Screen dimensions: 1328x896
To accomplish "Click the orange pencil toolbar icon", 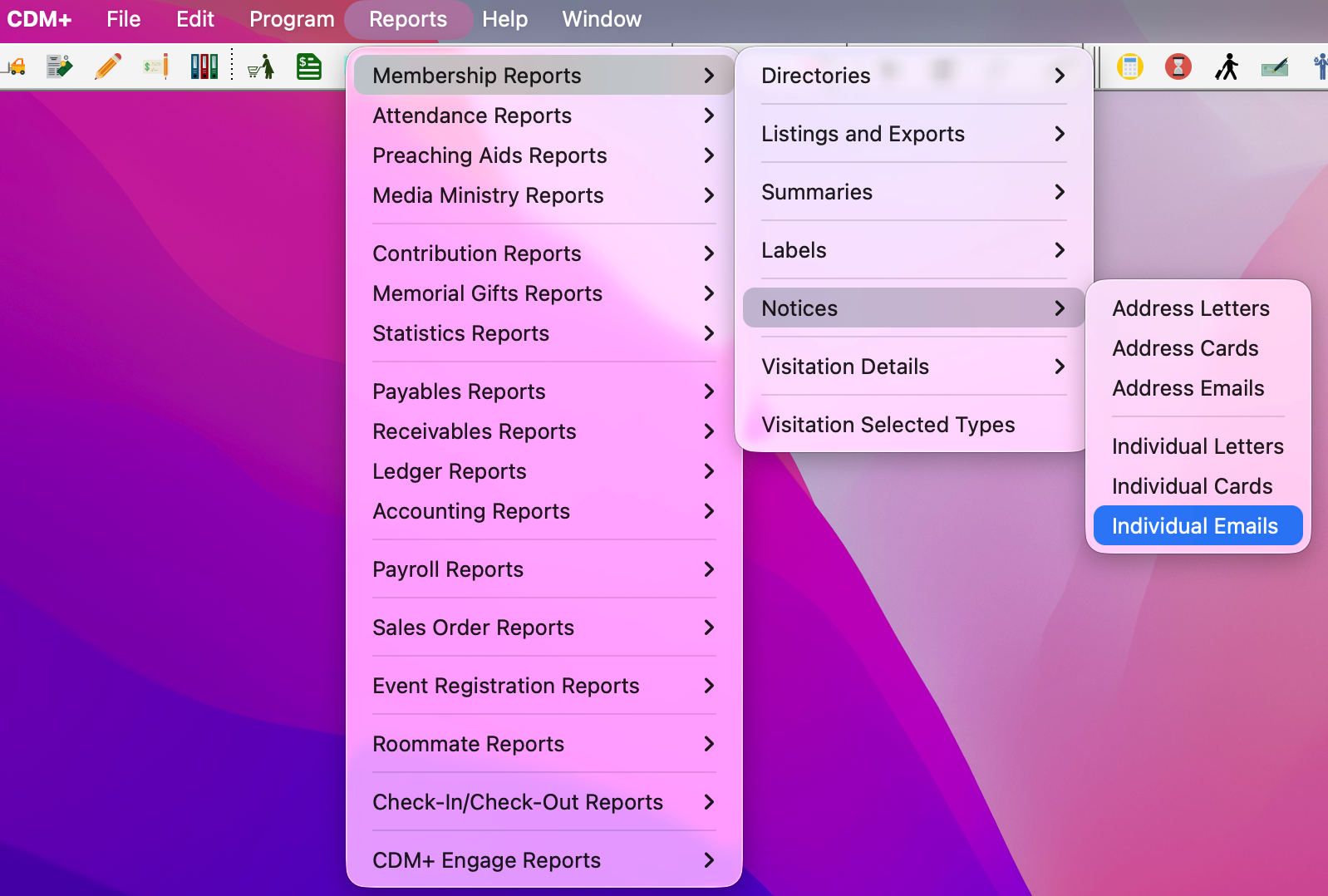I will (x=108, y=66).
